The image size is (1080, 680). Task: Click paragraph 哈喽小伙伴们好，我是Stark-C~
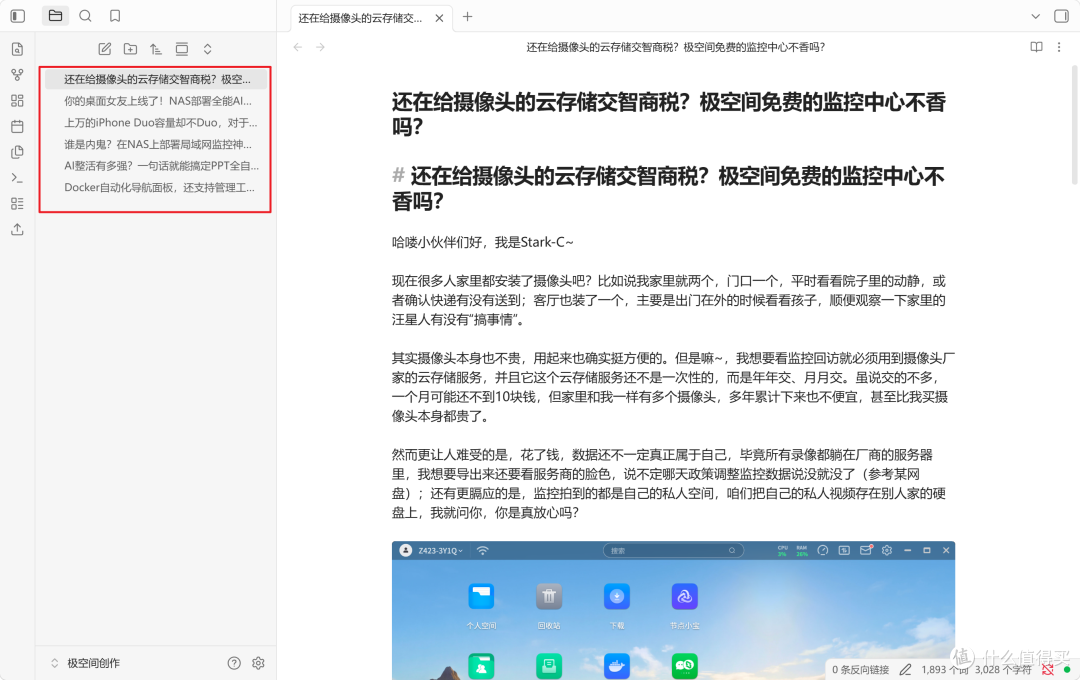pos(482,242)
